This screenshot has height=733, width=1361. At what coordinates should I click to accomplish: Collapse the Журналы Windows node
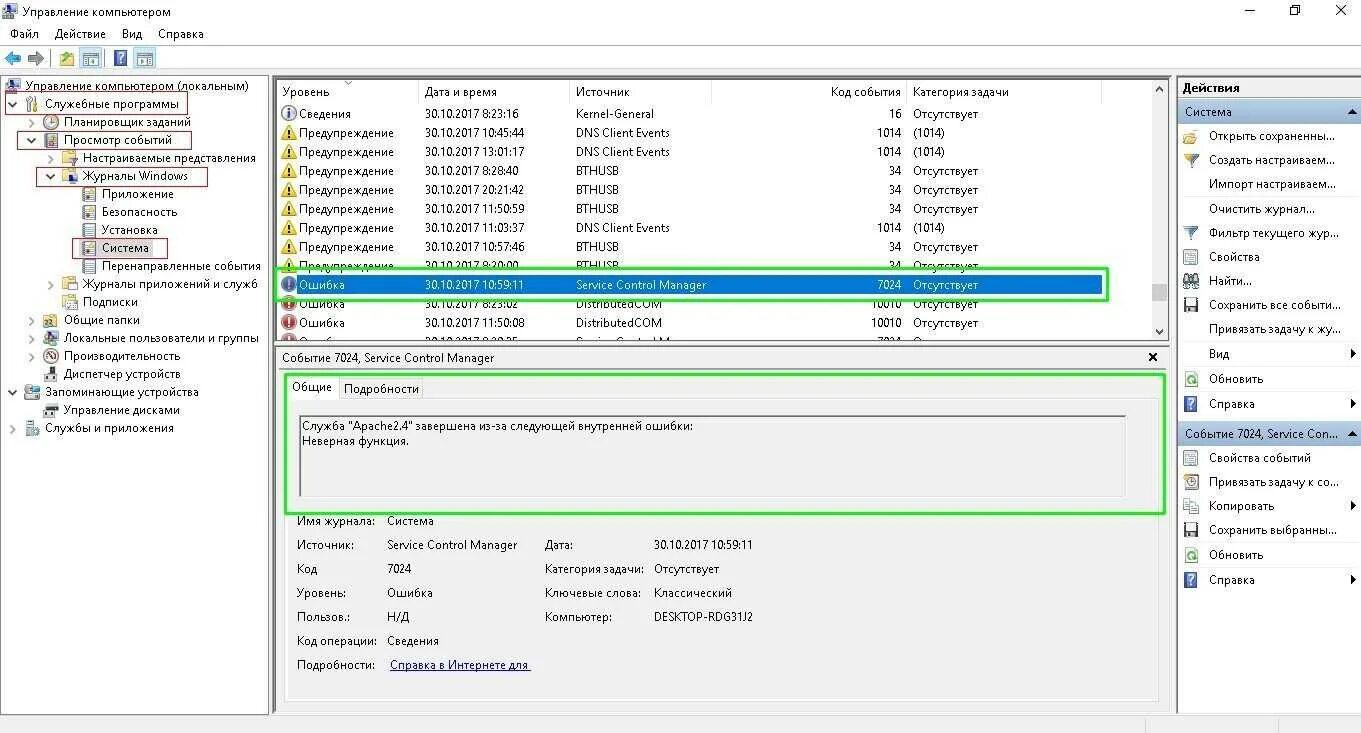coord(51,176)
